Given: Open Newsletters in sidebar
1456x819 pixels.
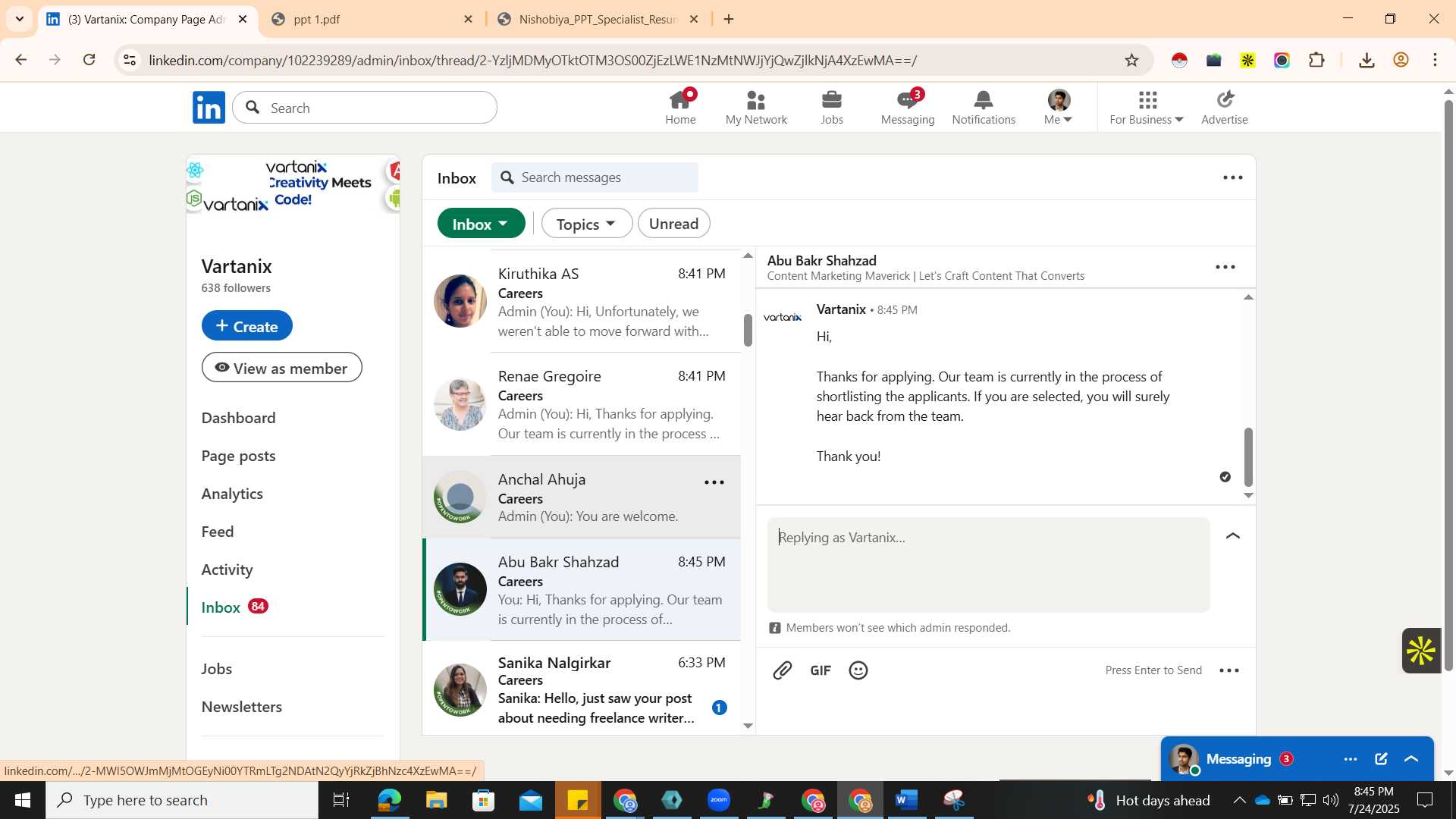Looking at the screenshot, I should (241, 707).
